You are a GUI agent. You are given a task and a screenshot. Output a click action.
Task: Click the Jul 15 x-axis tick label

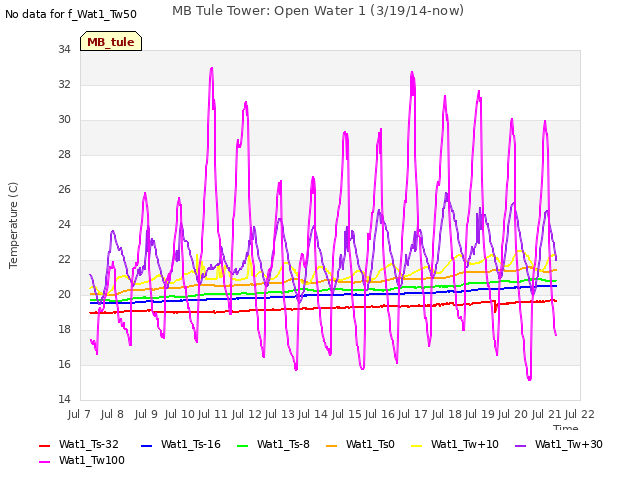(347, 414)
